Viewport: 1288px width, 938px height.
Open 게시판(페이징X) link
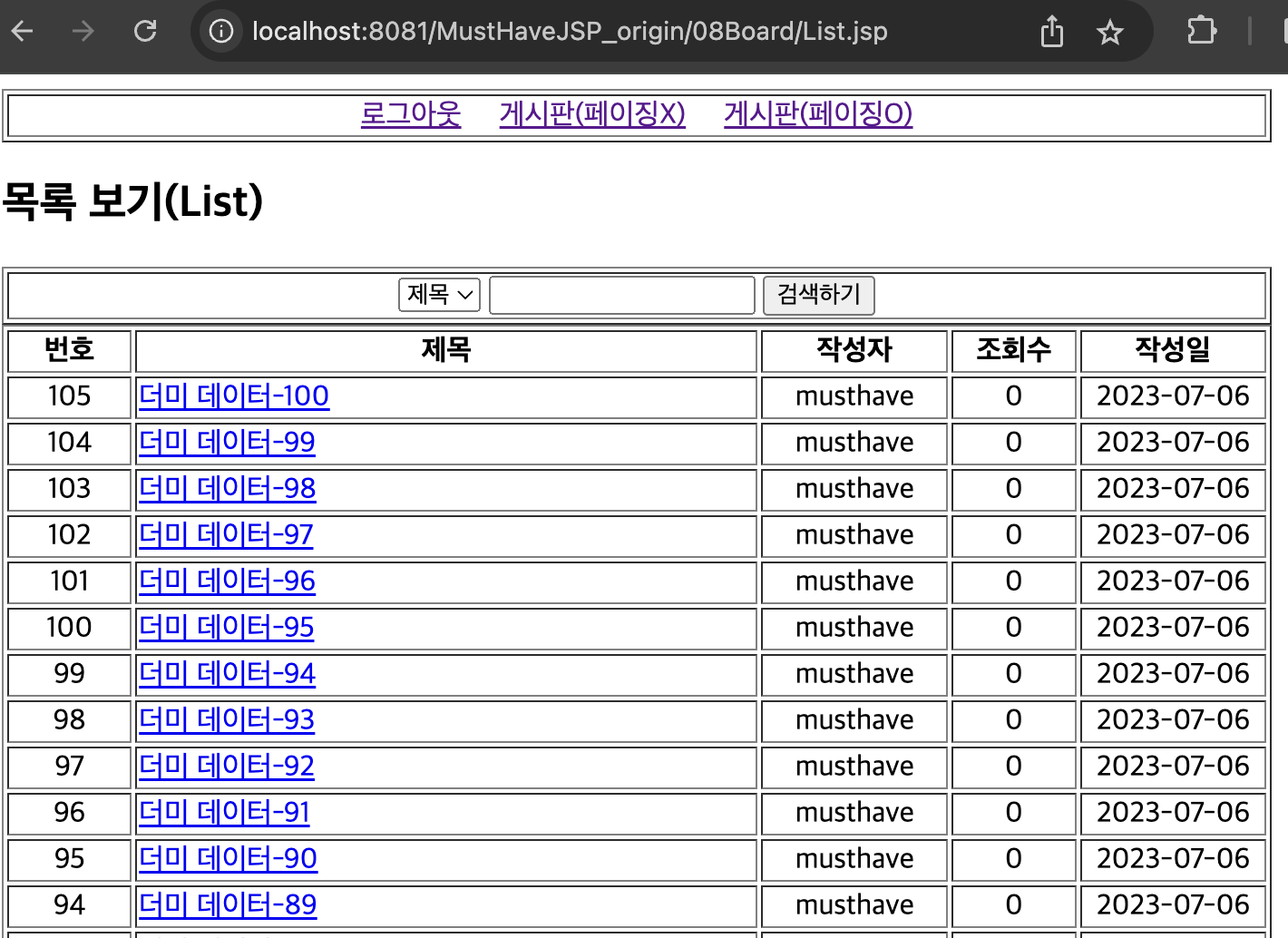tap(592, 114)
